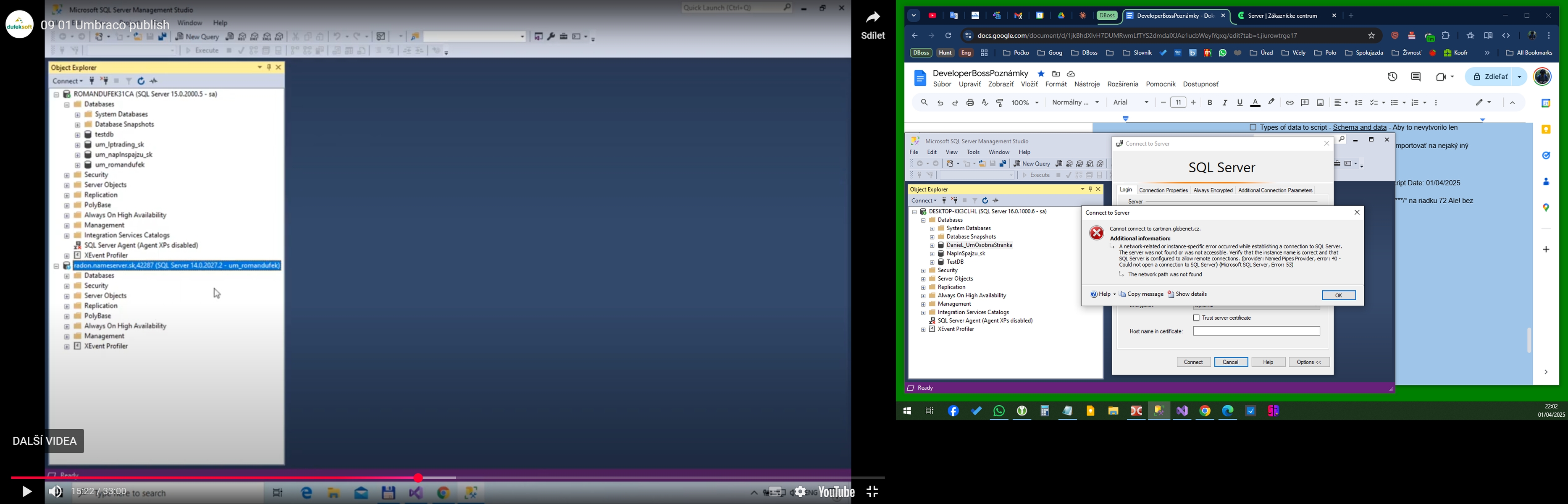Click Schema and data link text
1568x504 pixels.
coord(1359,127)
